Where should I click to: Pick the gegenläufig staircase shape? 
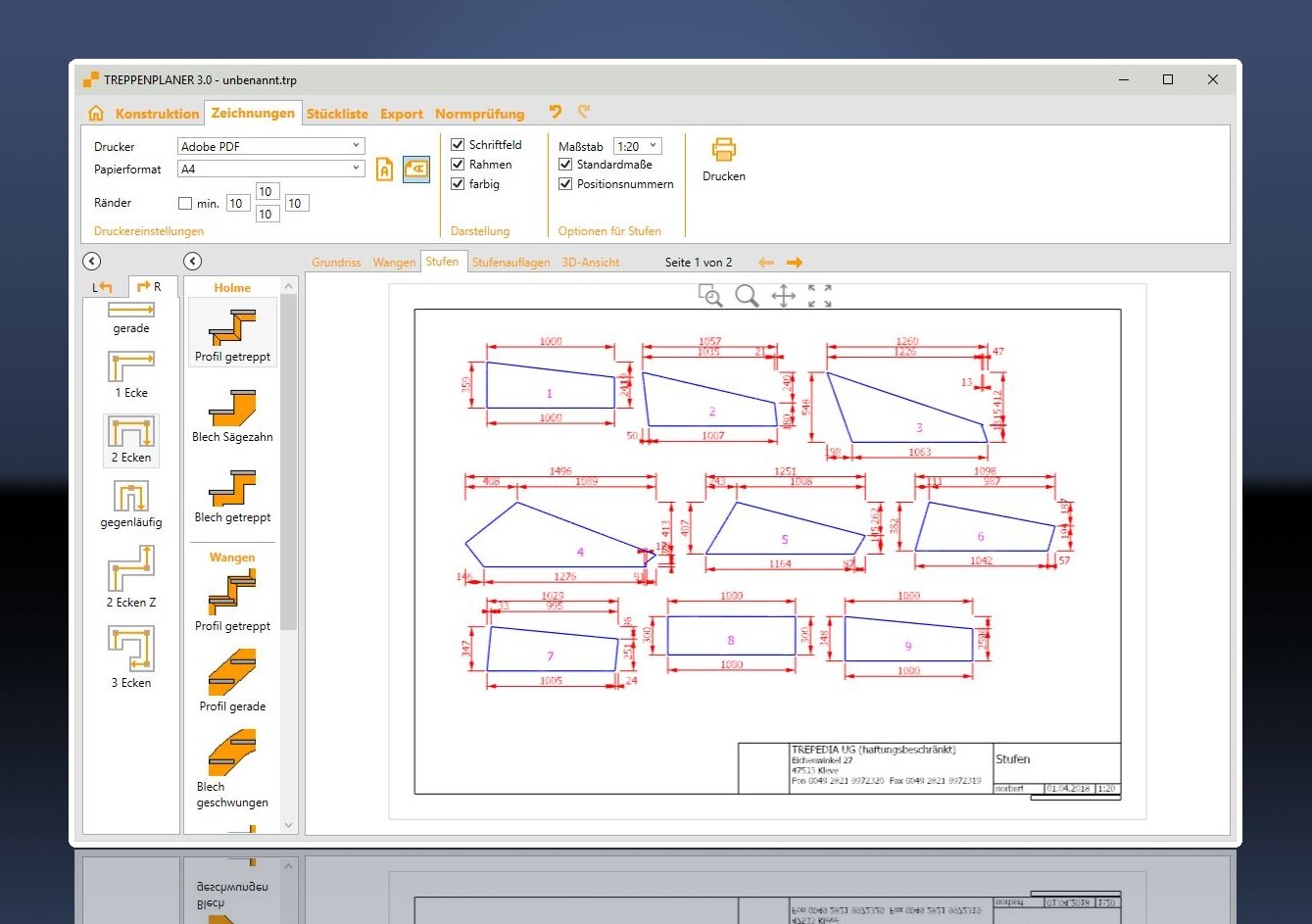[x=131, y=504]
